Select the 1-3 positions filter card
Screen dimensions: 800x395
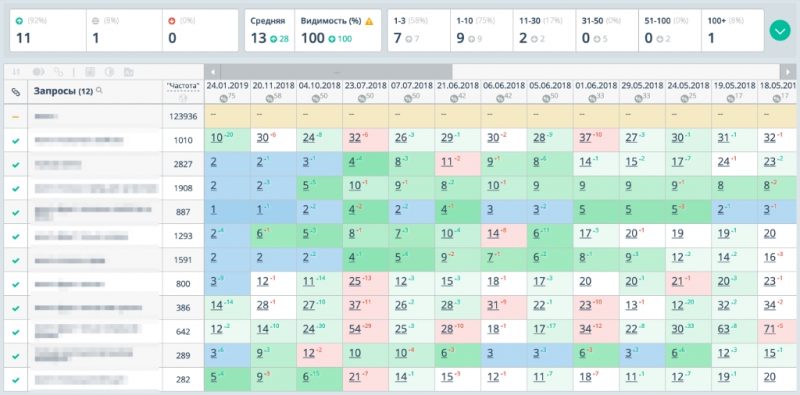coord(419,31)
